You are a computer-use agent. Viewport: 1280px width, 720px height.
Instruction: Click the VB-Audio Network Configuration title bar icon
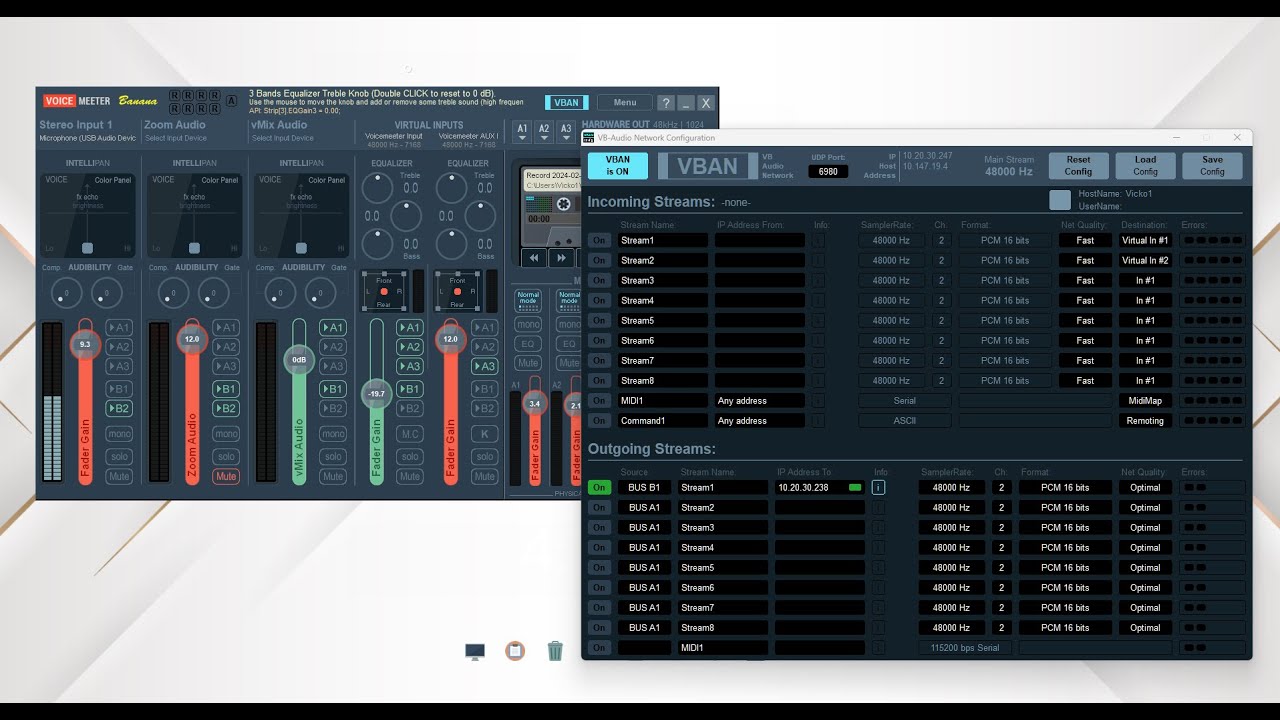(589, 138)
